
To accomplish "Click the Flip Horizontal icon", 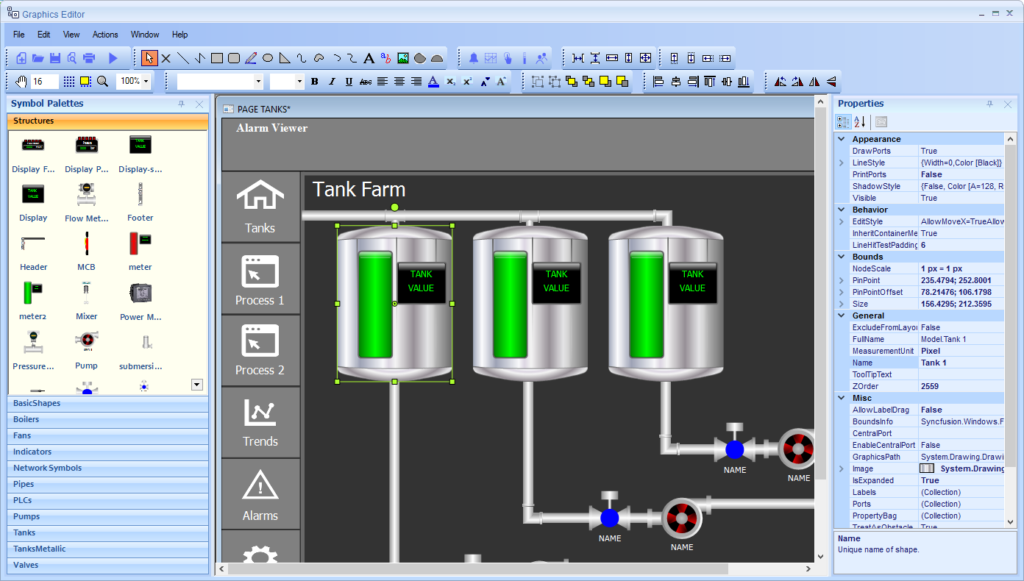I will point(813,80).
